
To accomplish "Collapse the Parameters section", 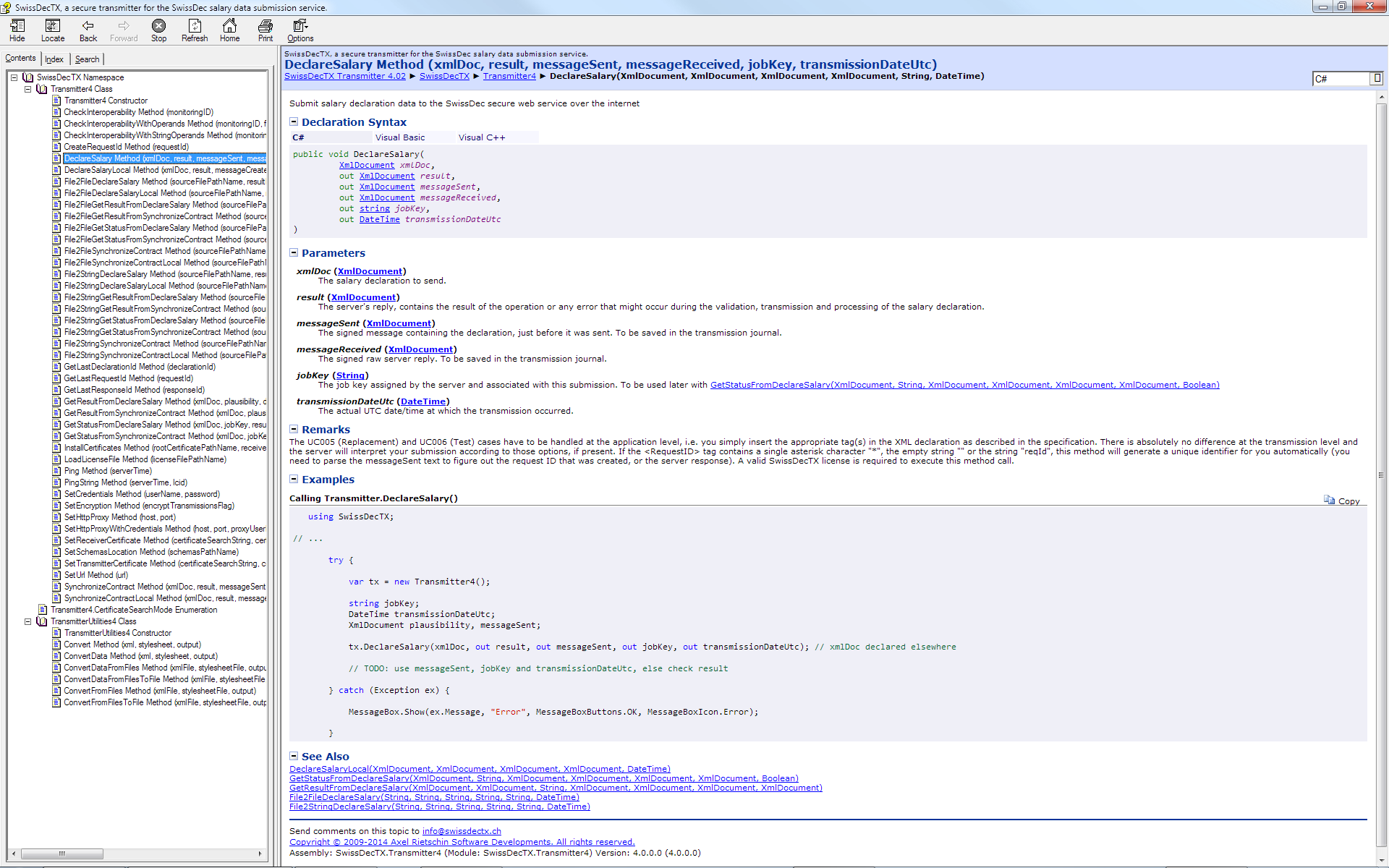I will tap(294, 252).
